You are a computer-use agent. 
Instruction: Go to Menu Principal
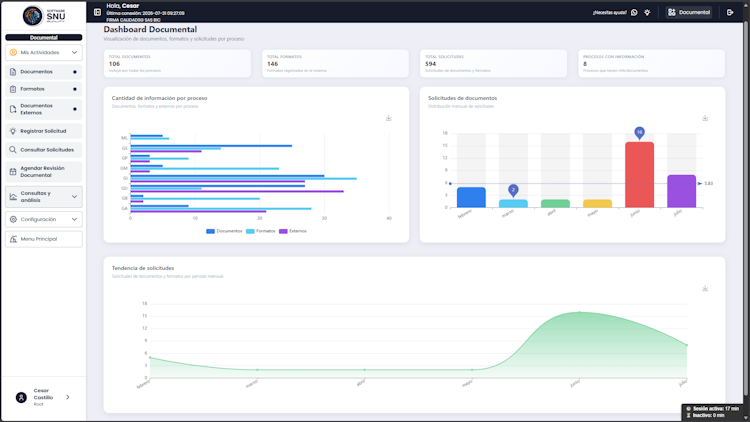tap(44, 239)
